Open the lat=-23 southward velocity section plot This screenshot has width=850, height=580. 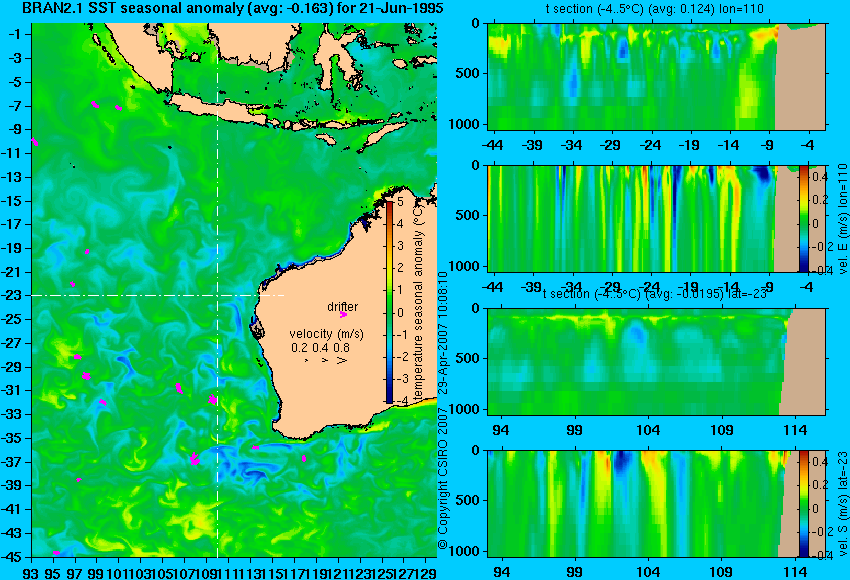tap(643, 504)
